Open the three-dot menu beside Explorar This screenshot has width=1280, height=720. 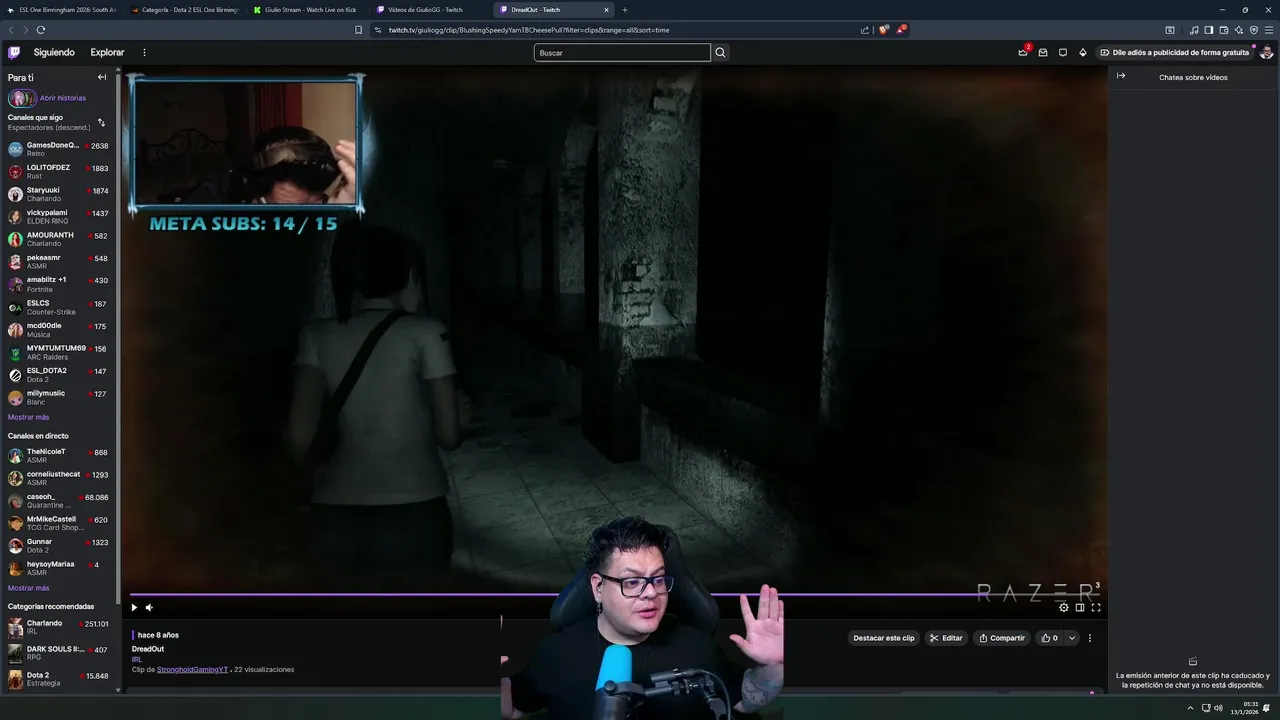pyautogui.click(x=144, y=52)
